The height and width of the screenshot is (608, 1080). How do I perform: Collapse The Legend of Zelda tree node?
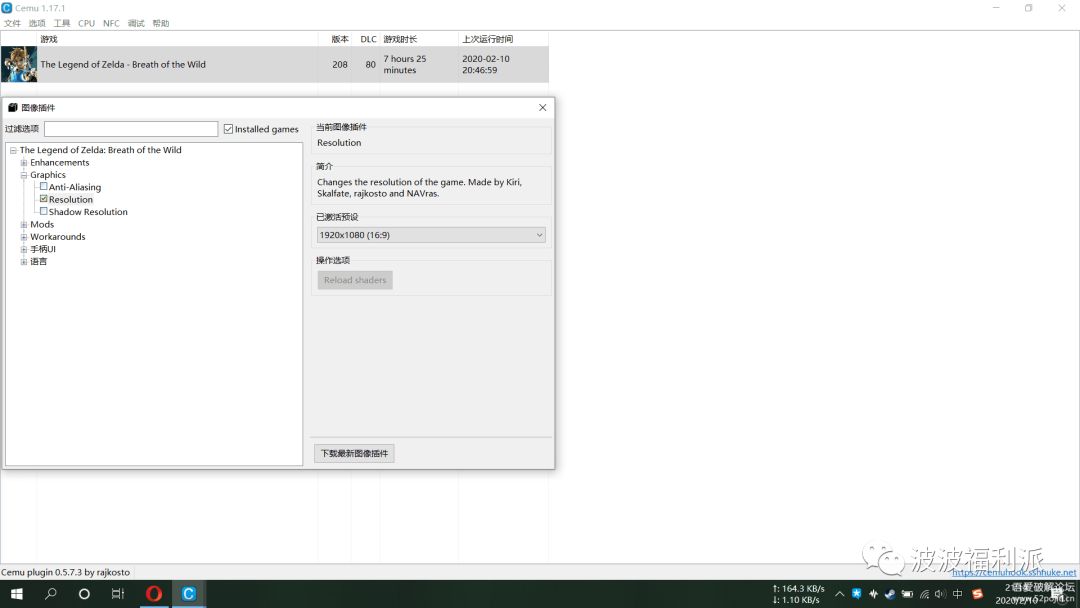13,150
